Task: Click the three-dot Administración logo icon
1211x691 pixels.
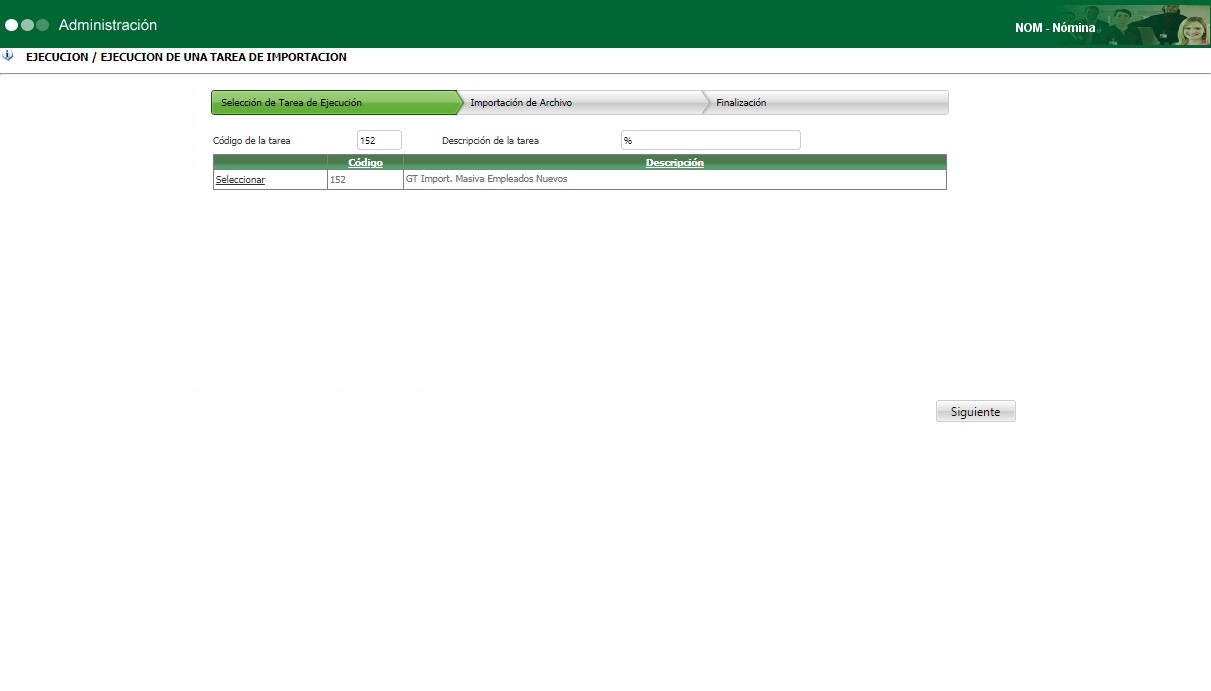Action: click(x=27, y=25)
